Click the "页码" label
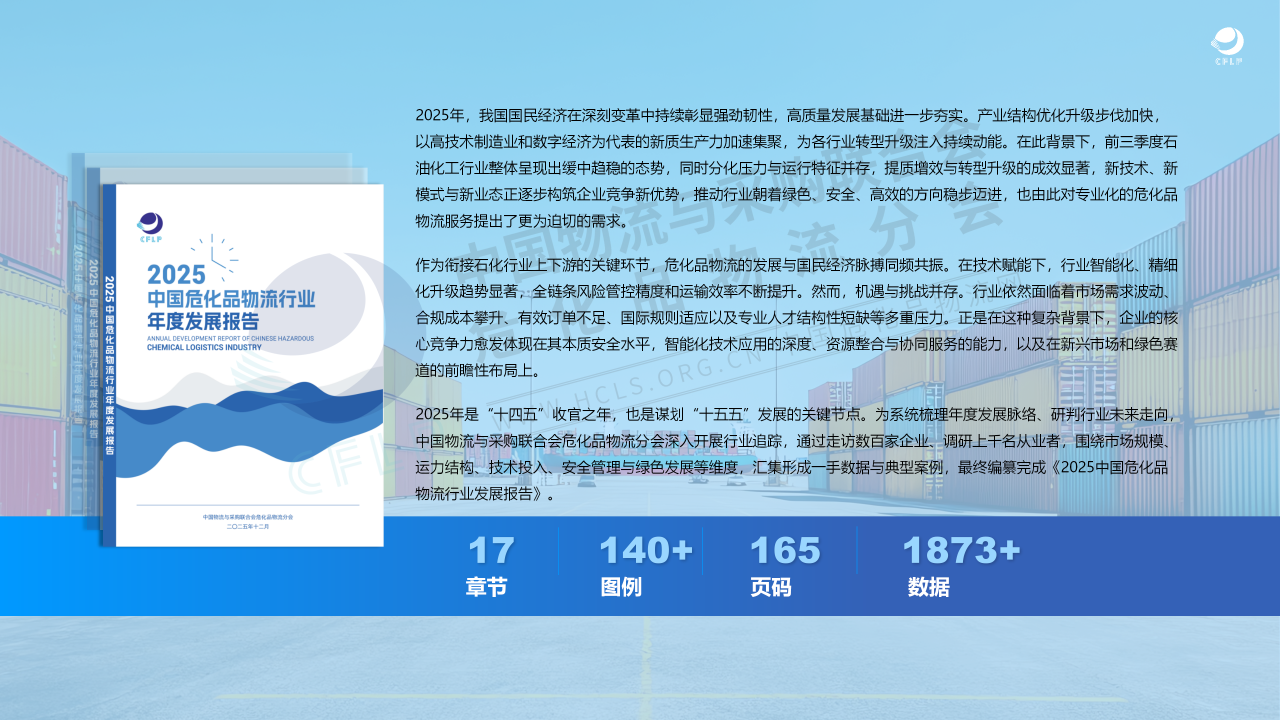This screenshot has width=1280, height=720. 771,588
